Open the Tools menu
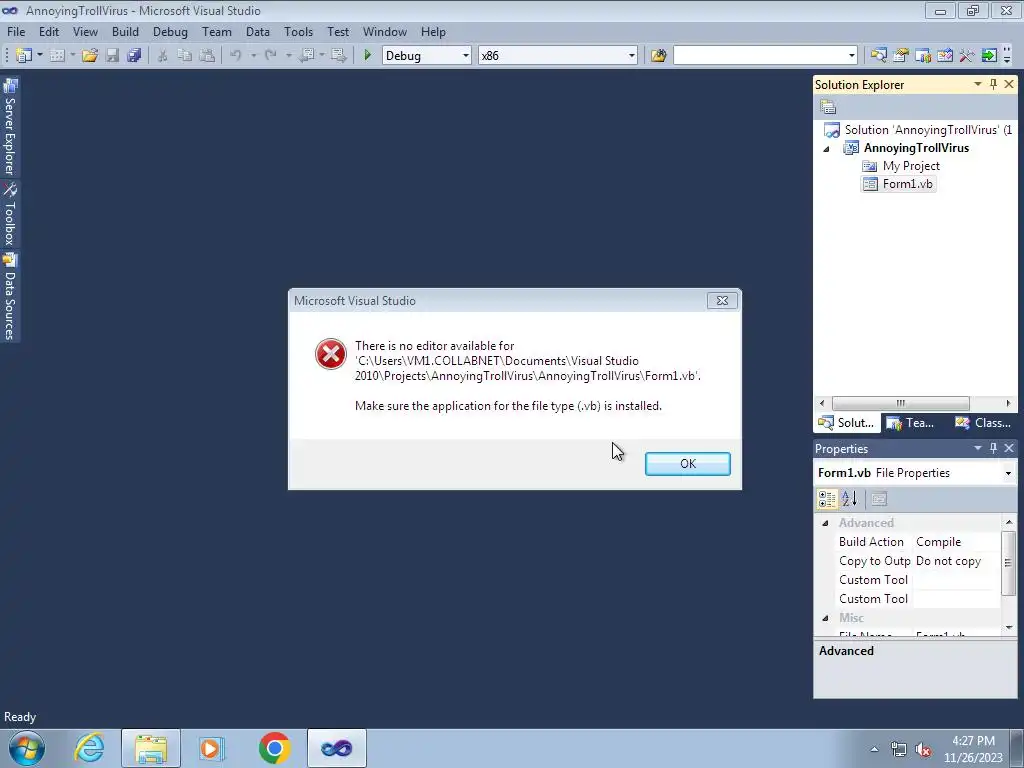The image size is (1024, 768). [x=298, y=31]
